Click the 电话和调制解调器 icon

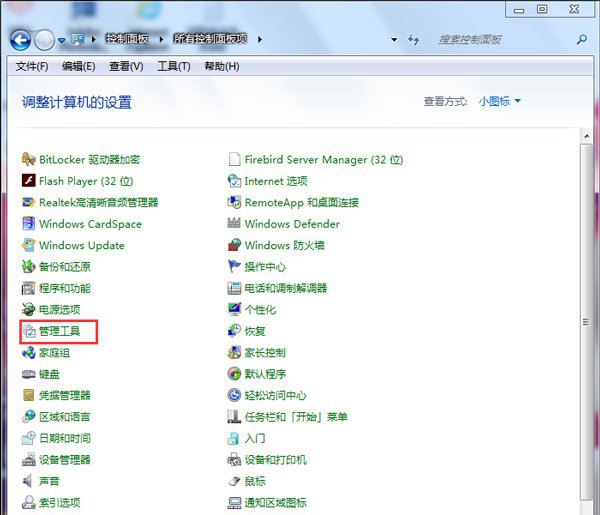[x=234, y=288]
